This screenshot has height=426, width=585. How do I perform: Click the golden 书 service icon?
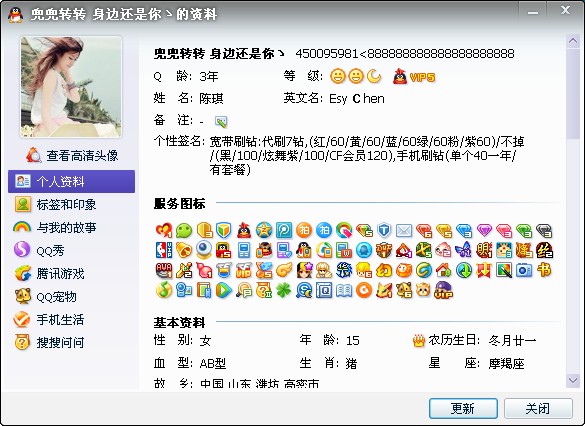tap(544, 270)
